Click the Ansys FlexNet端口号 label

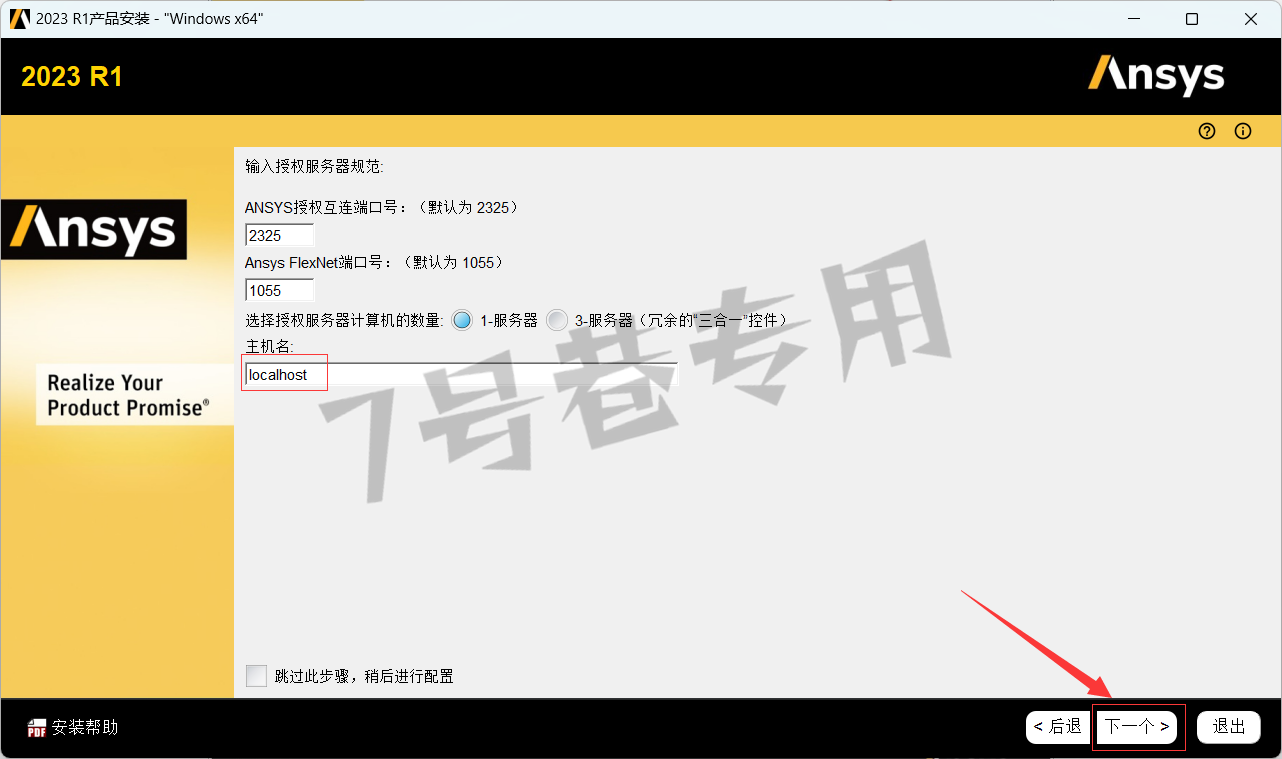click(374, 263)
